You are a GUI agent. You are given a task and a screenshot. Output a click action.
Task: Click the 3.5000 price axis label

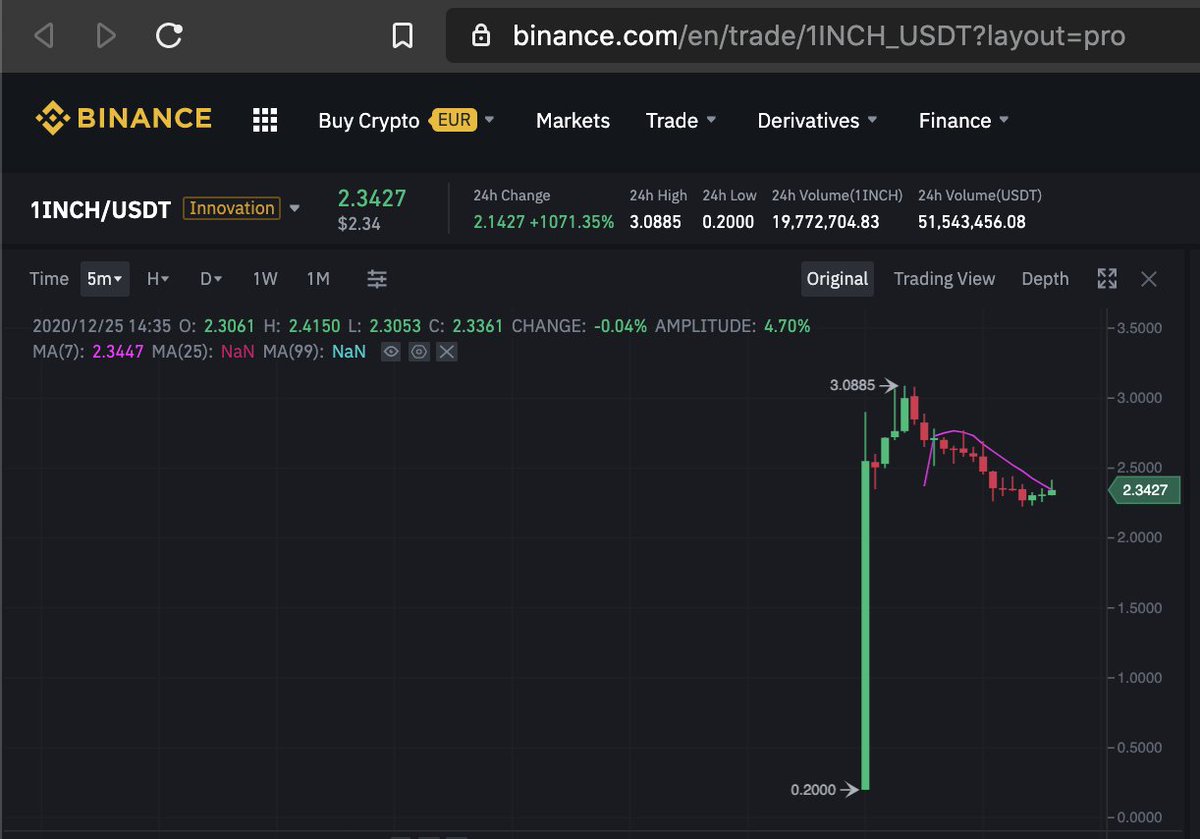(1140, 328)
